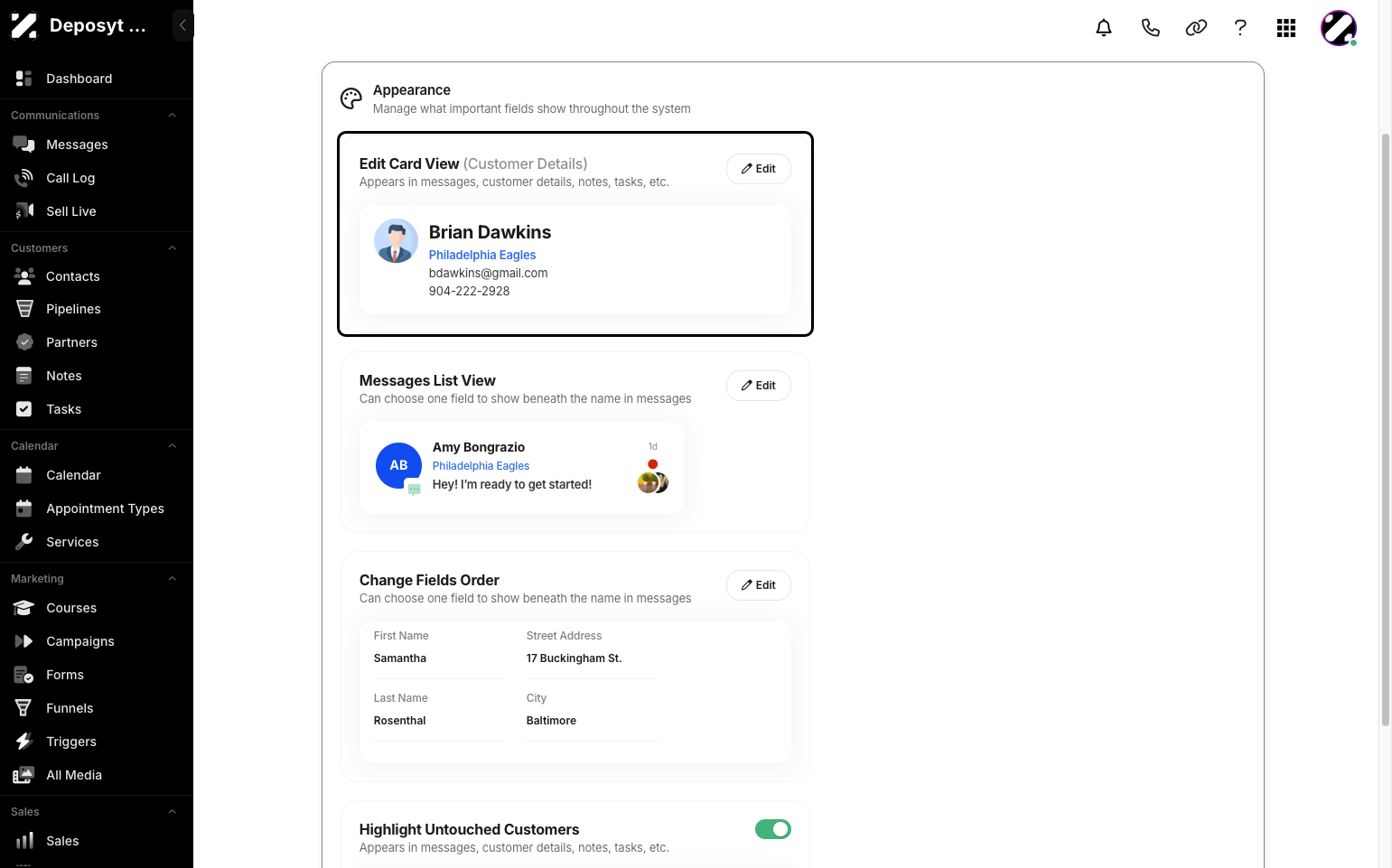The image size is (1392, 868).
Task: Click the phone dialer icon
Action: [x=1150, y=28]
